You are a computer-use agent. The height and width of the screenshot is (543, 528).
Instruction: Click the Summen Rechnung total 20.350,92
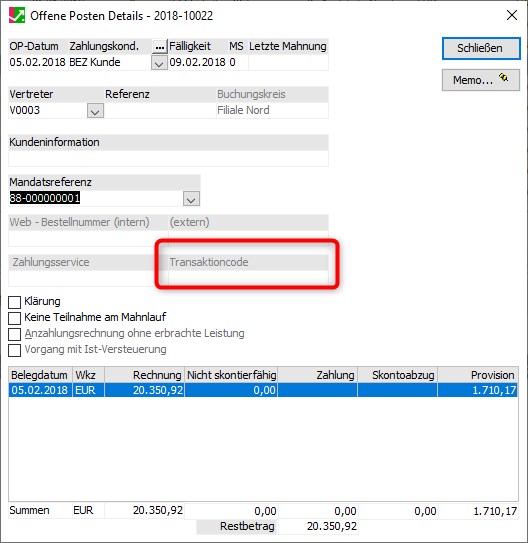pos(144,510)
